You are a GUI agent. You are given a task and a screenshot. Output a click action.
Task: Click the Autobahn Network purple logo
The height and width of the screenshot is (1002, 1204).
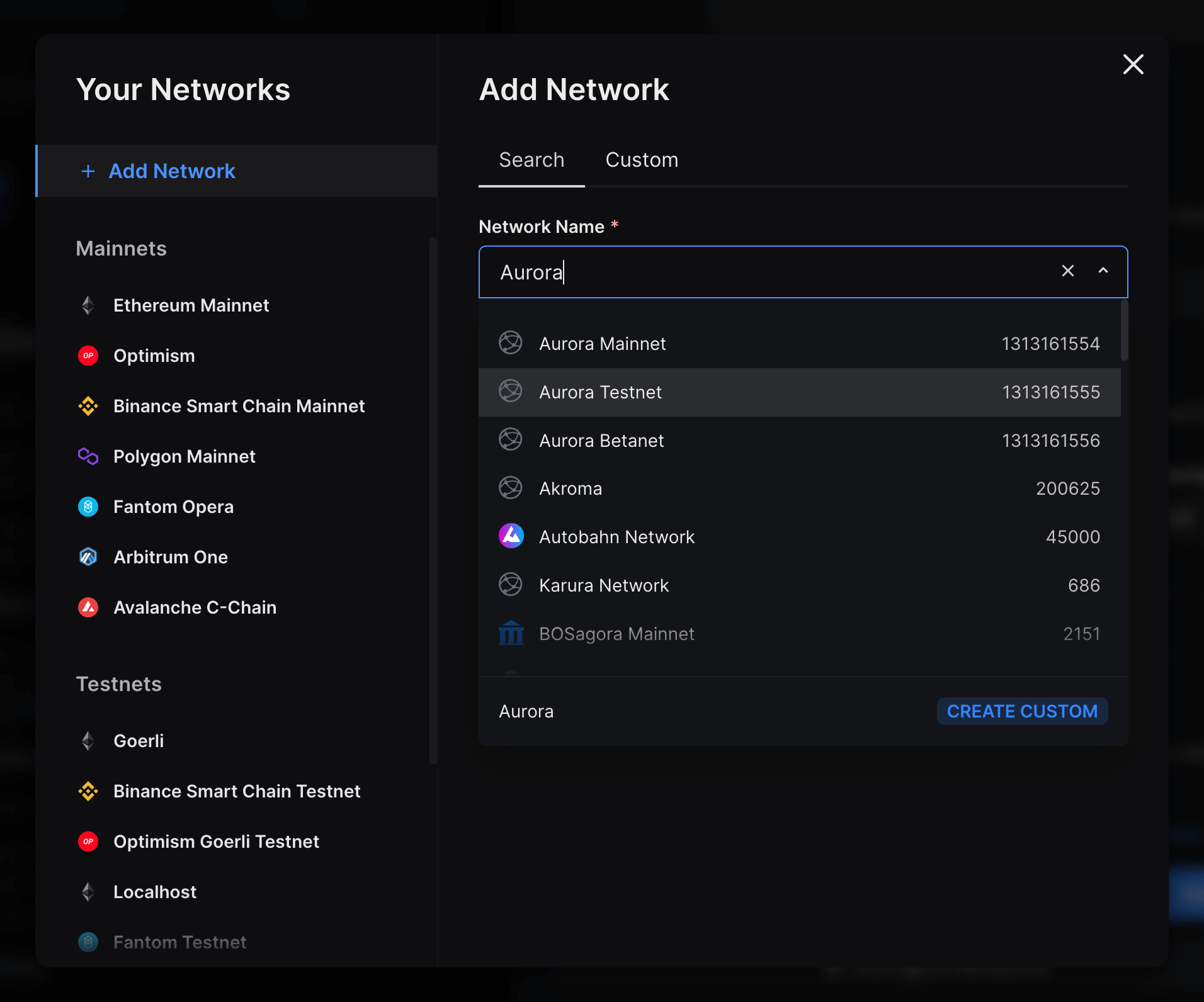pyautogui.click(x=511, y=536)
